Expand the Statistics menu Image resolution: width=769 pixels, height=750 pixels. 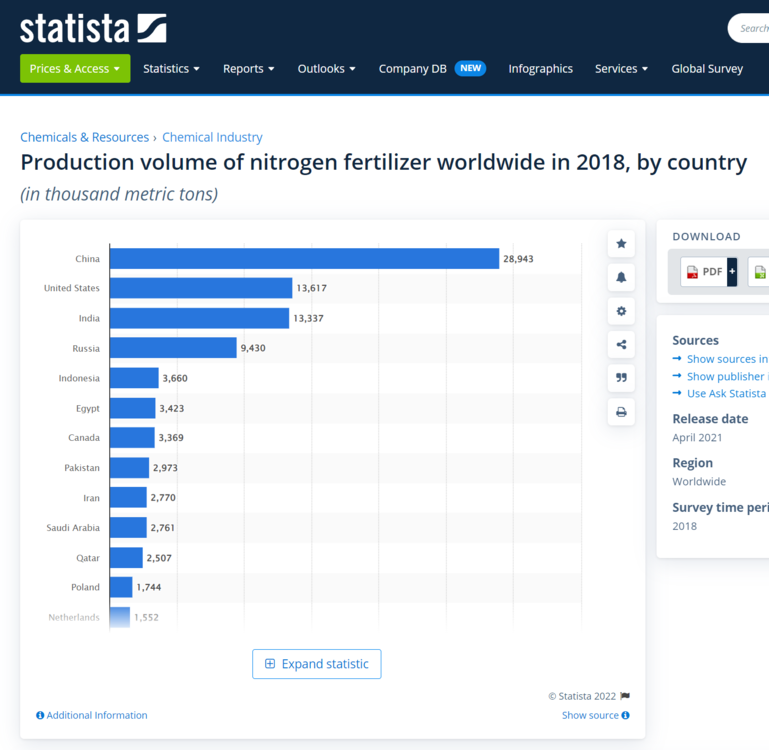[171, 69]
